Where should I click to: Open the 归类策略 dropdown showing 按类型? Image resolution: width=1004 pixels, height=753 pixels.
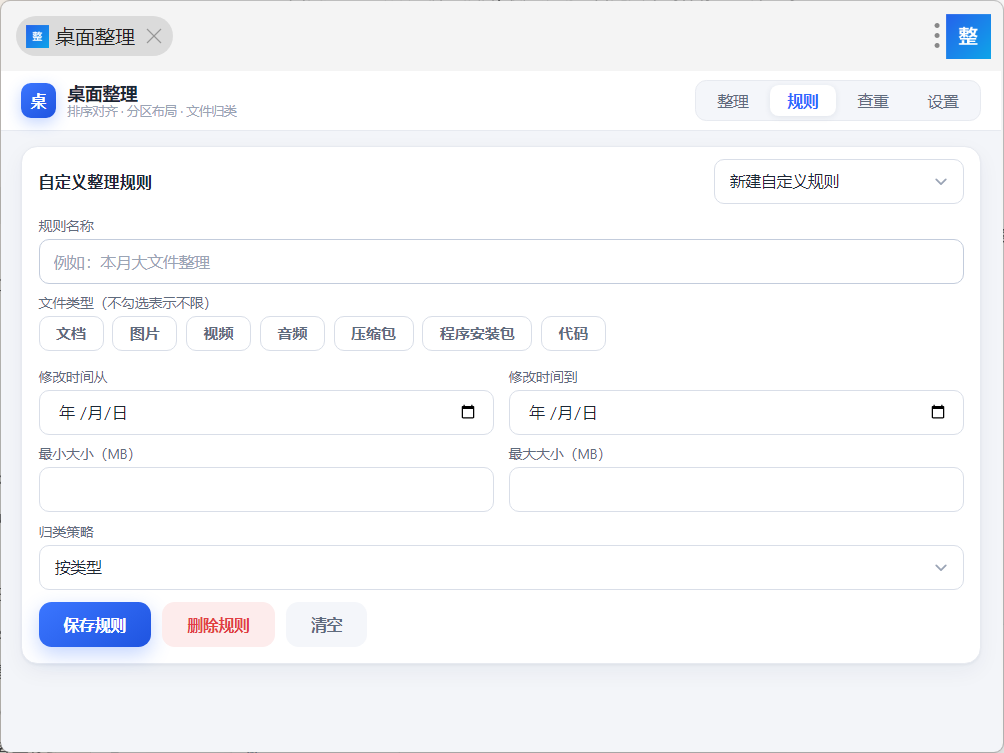point(501,567)
